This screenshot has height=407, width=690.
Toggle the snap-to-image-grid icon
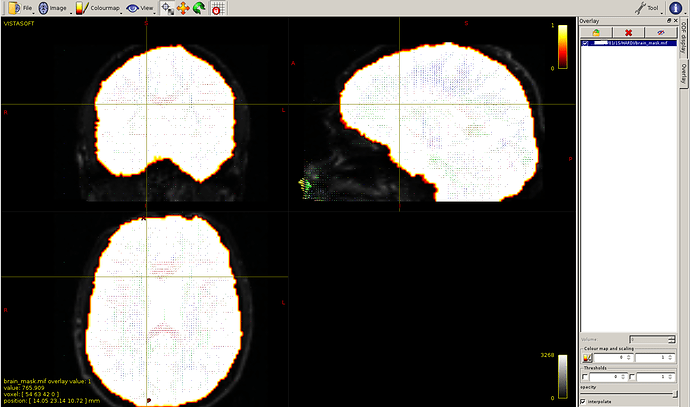[218, 8]
